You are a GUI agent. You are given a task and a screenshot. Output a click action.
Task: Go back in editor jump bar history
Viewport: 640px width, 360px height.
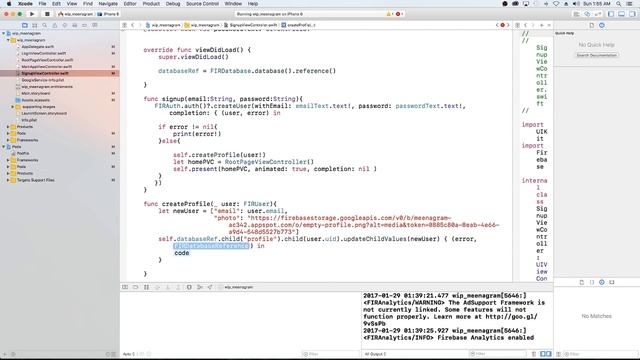click(x=133, y=25)
